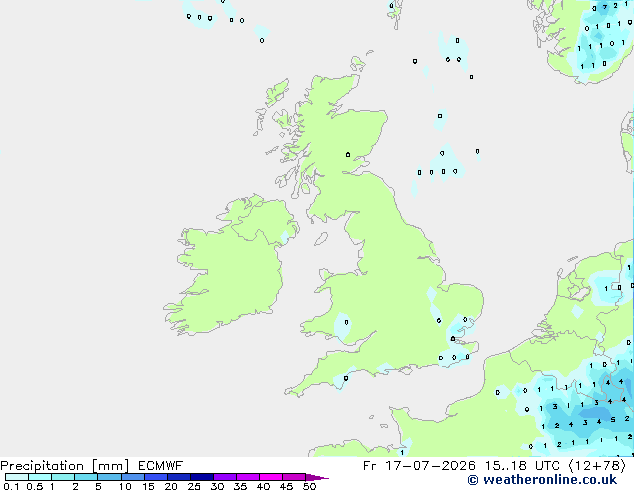Click the legend scale label '35'

point(240,486)
